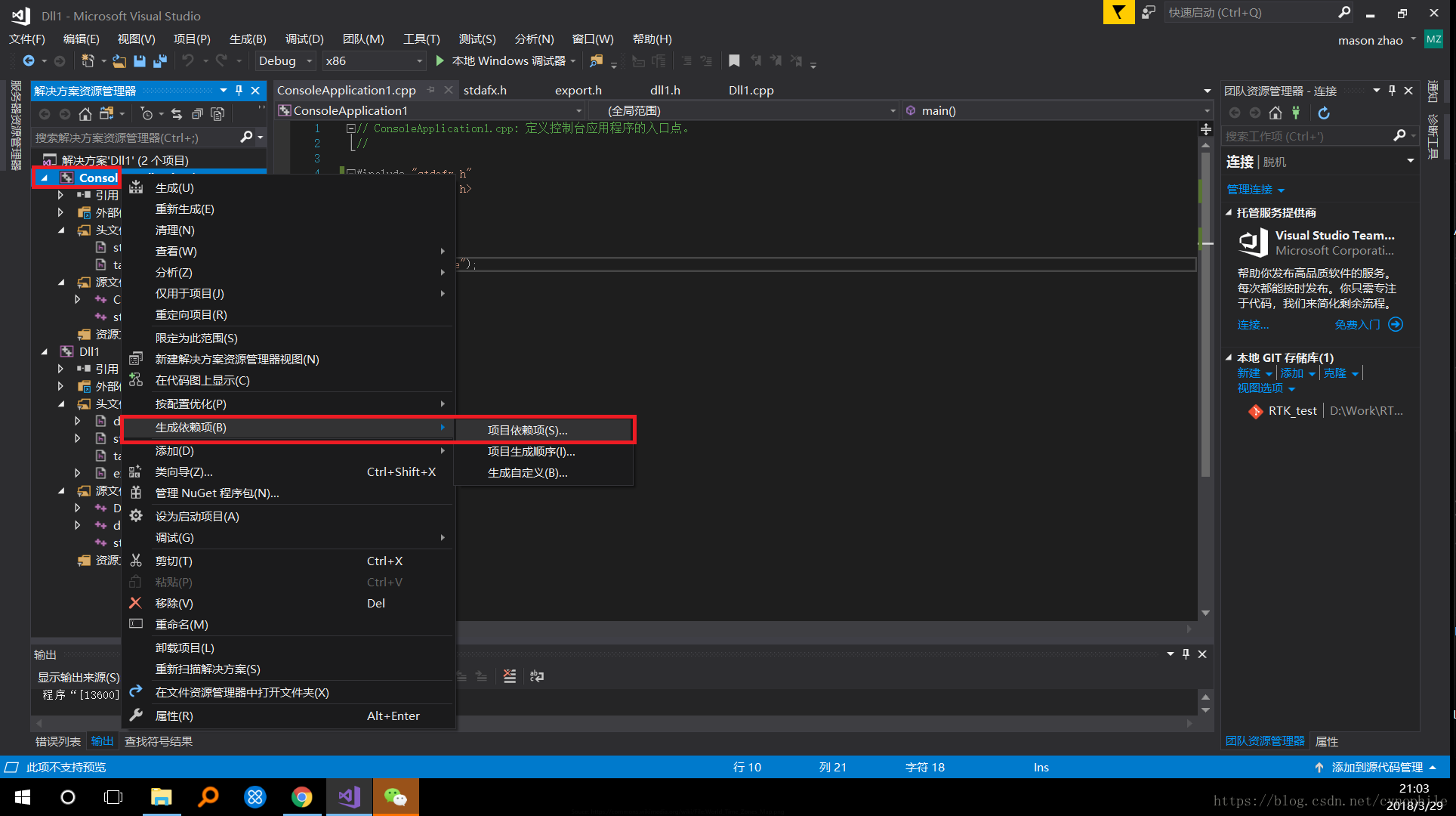This screenshot has width=1456, height=816.
Task: Click Sync with Active Document icon
Action: tap(177, 113)
